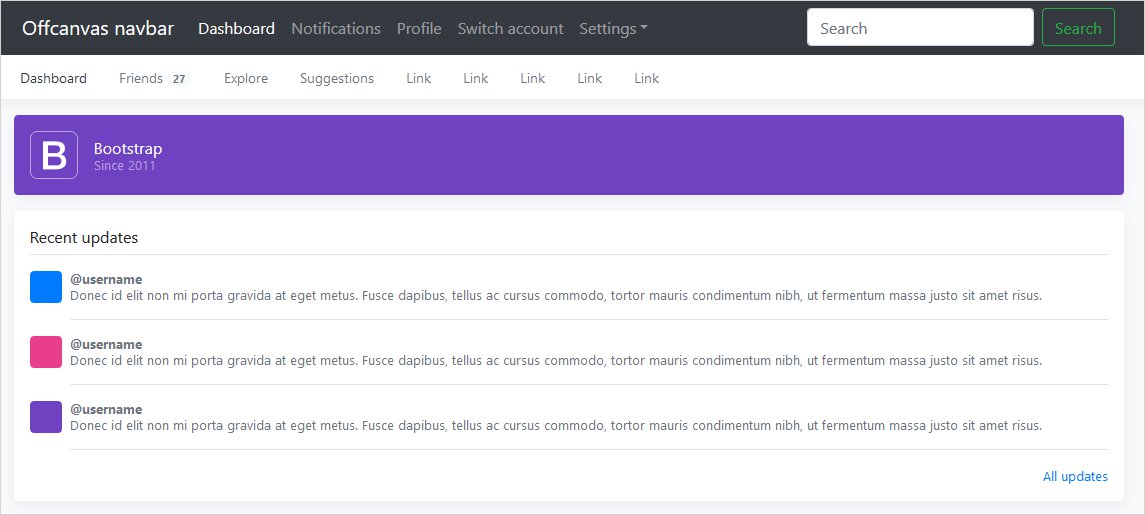The height and width of the screenshot is (515, 1145).
Task: Click the Offcanvas navbar brand title
Action: 98,28
